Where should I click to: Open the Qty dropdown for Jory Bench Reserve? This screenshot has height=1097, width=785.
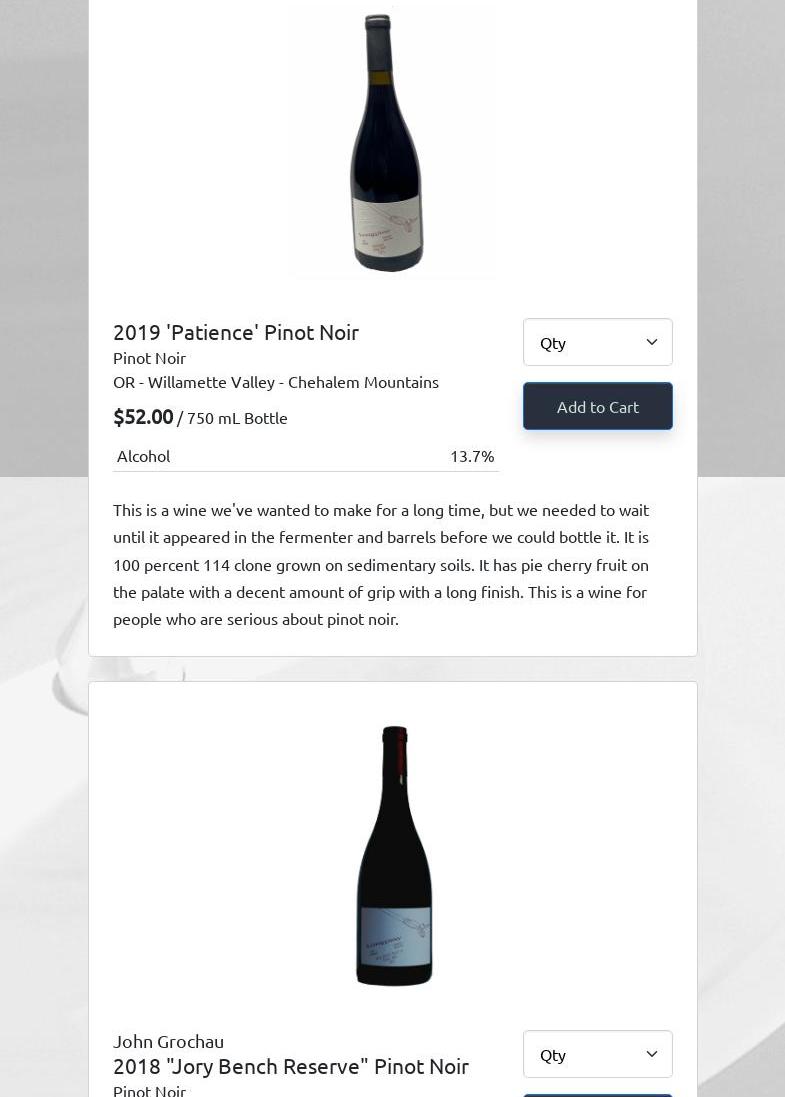coord(597,1054)
